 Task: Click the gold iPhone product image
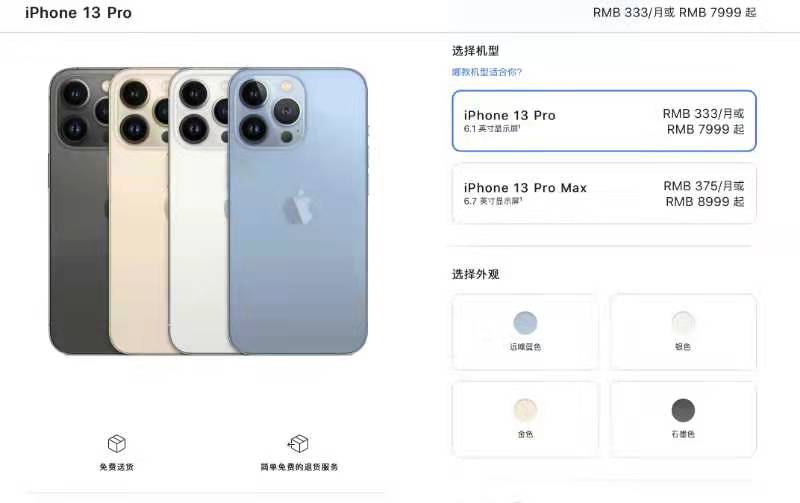[139, 211]
